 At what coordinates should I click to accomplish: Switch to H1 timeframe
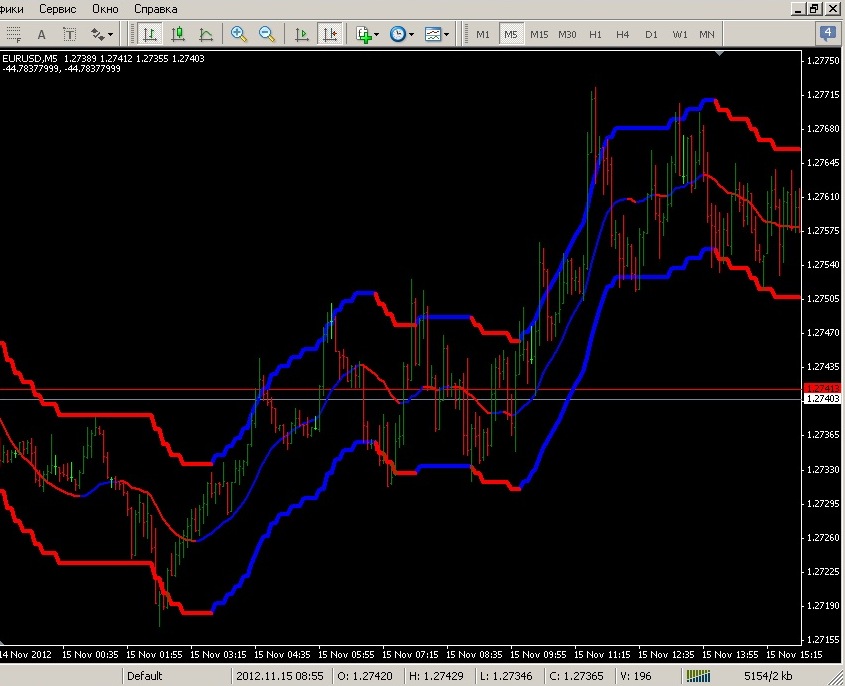(595, 34)
